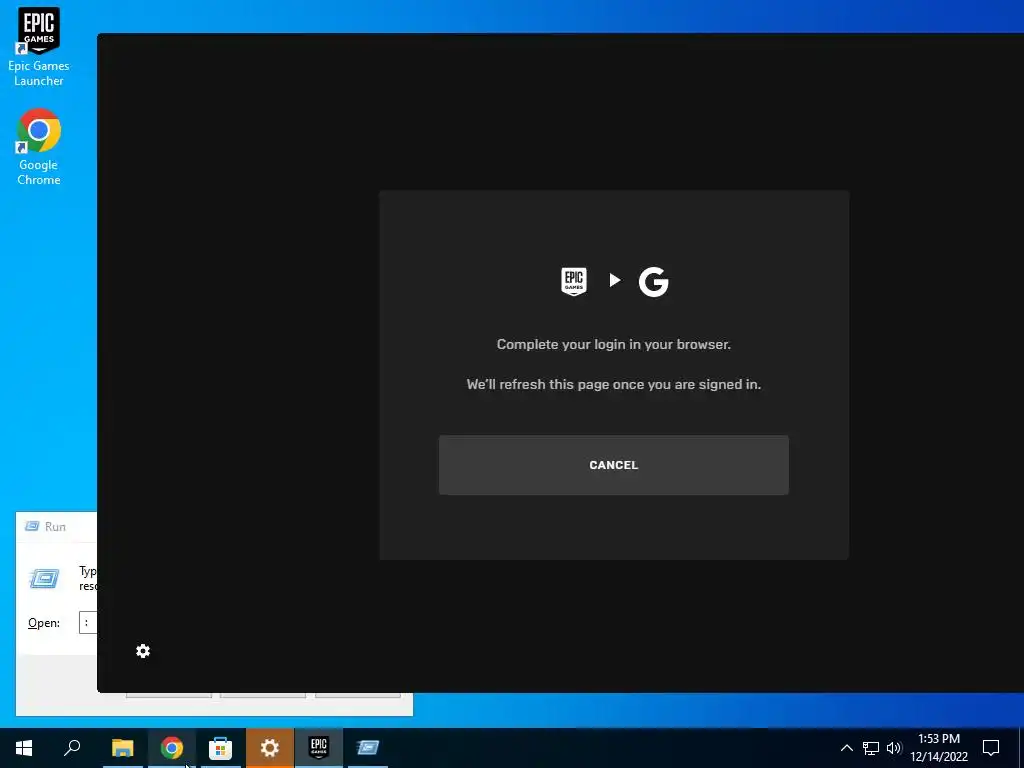Switch to Run dialog in taskbar
This screenshot has width=1024, height=768.
[368, 748]
